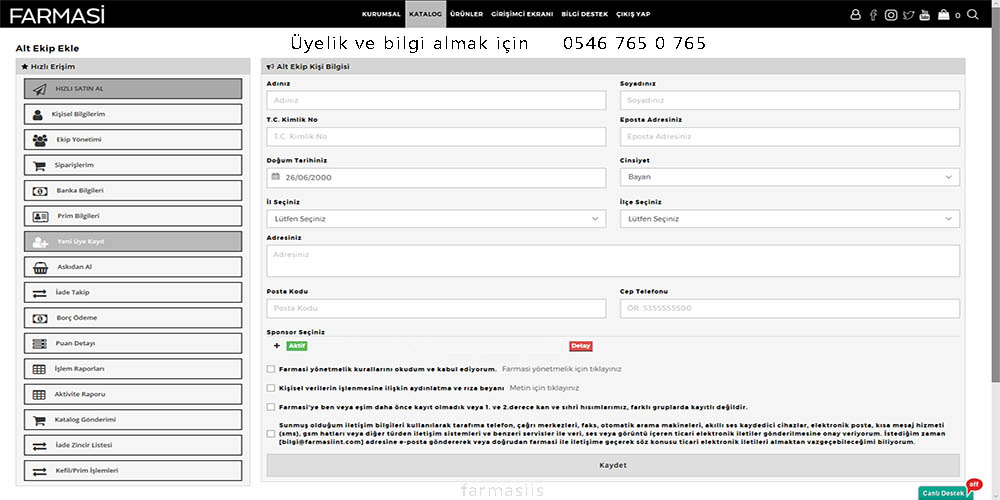The image size is (1000, 500).
Task: Open the KURUMSAL menu
Action: tap(381, 14)
